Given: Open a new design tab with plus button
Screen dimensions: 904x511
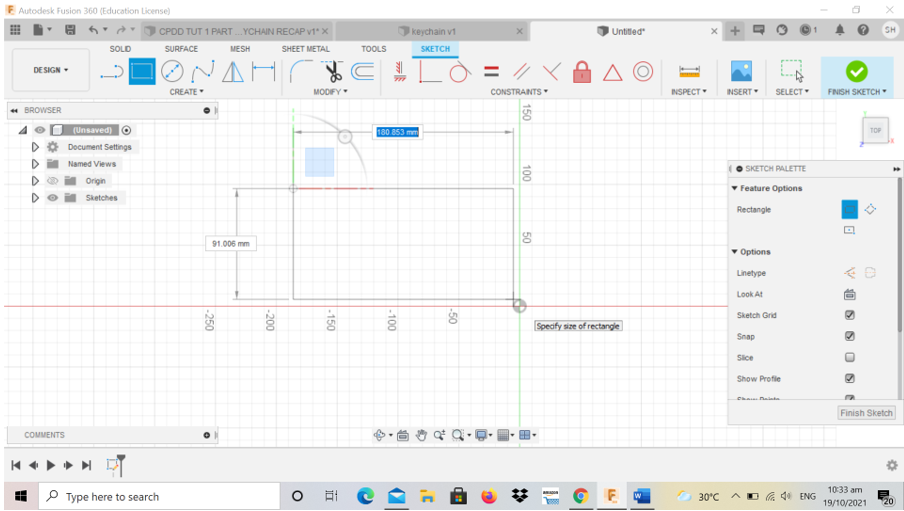Looking at the screenshot, I should 734,31.
